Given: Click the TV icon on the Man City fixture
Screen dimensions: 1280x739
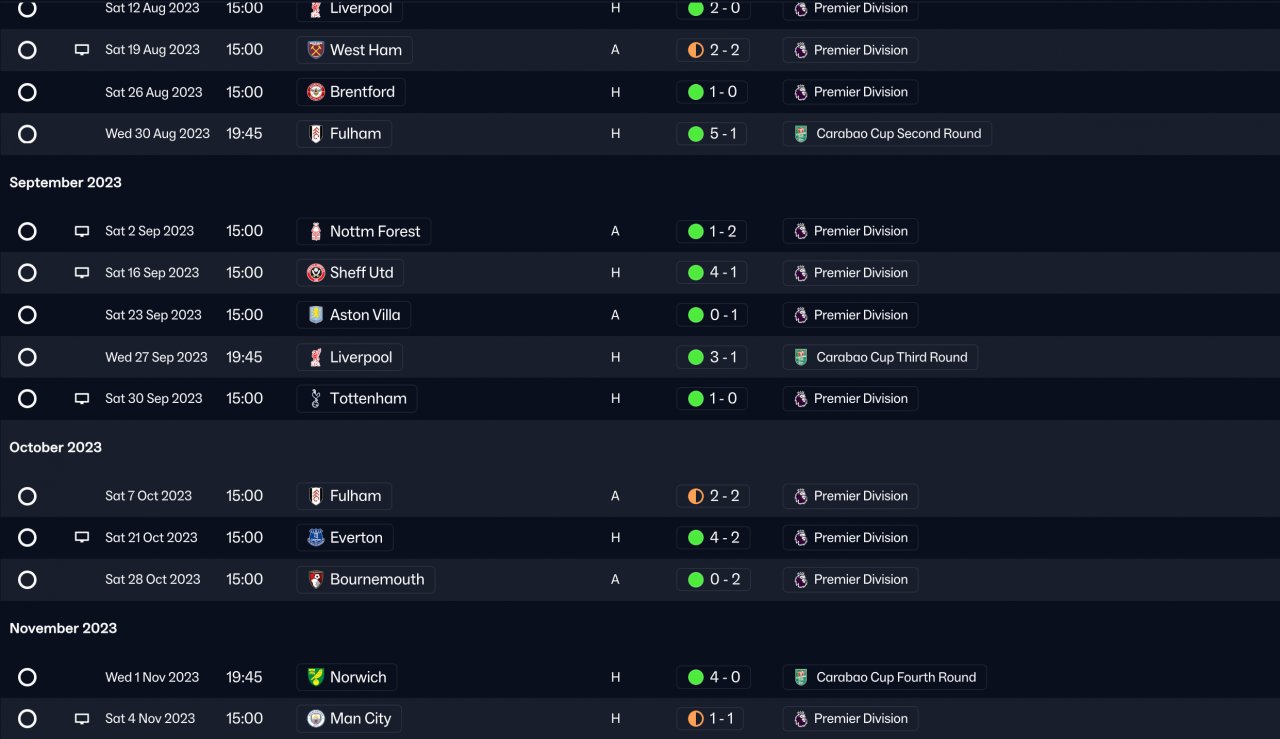Looking at the screenshot, I should pyautogui.click(x=82, y=718).
